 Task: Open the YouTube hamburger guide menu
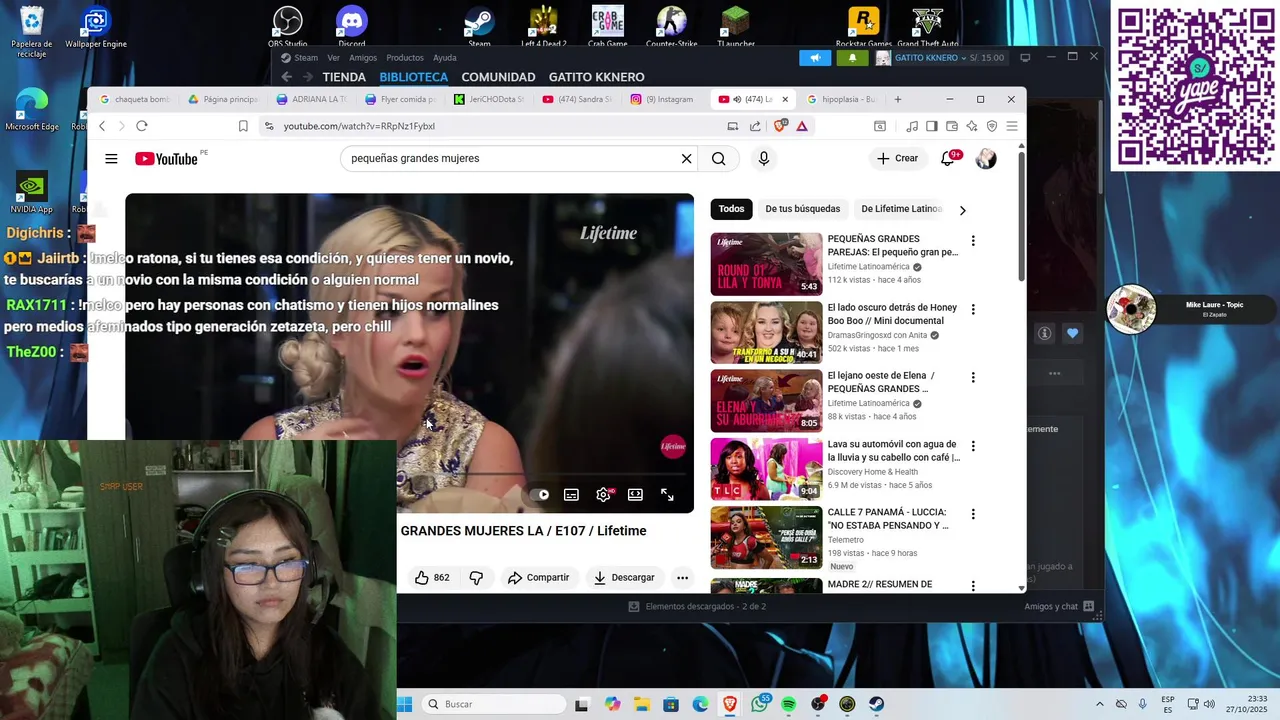coord(111,158)
